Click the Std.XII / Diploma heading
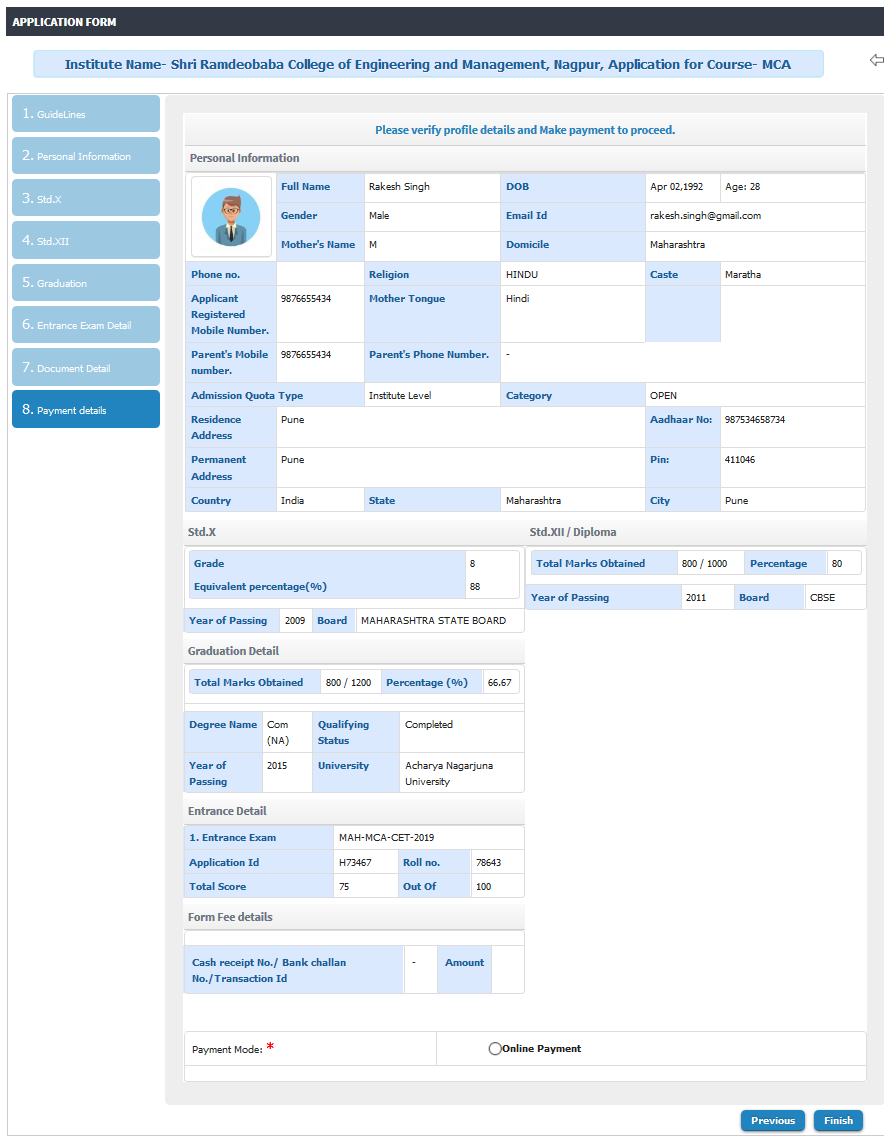The height and width of the screenshot is (1142, 892). [573, 532]
